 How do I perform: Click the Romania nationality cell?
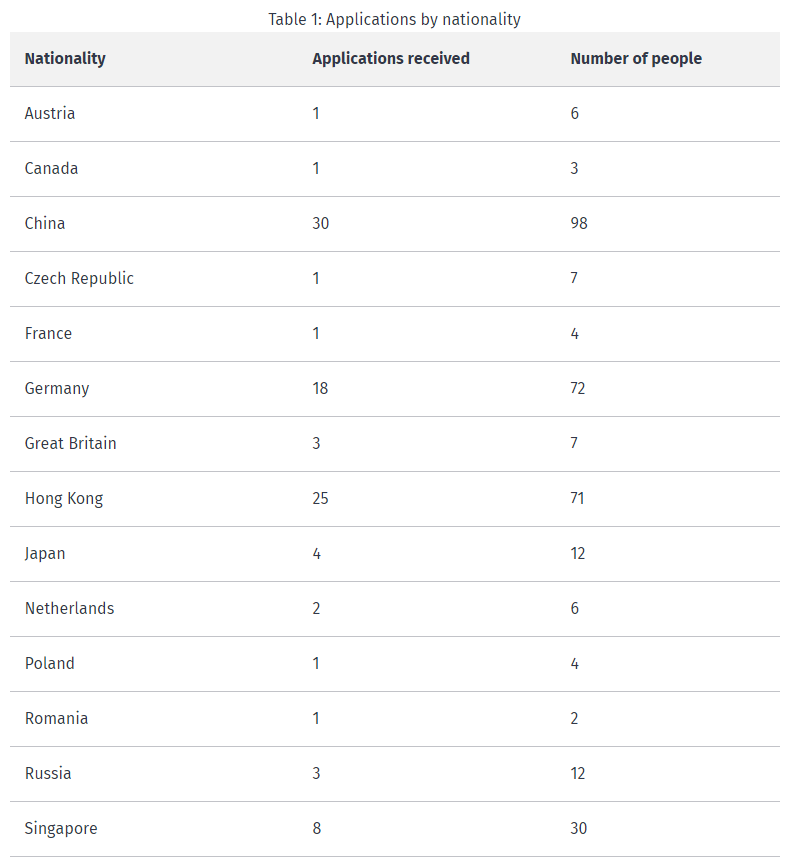[56, 719]
